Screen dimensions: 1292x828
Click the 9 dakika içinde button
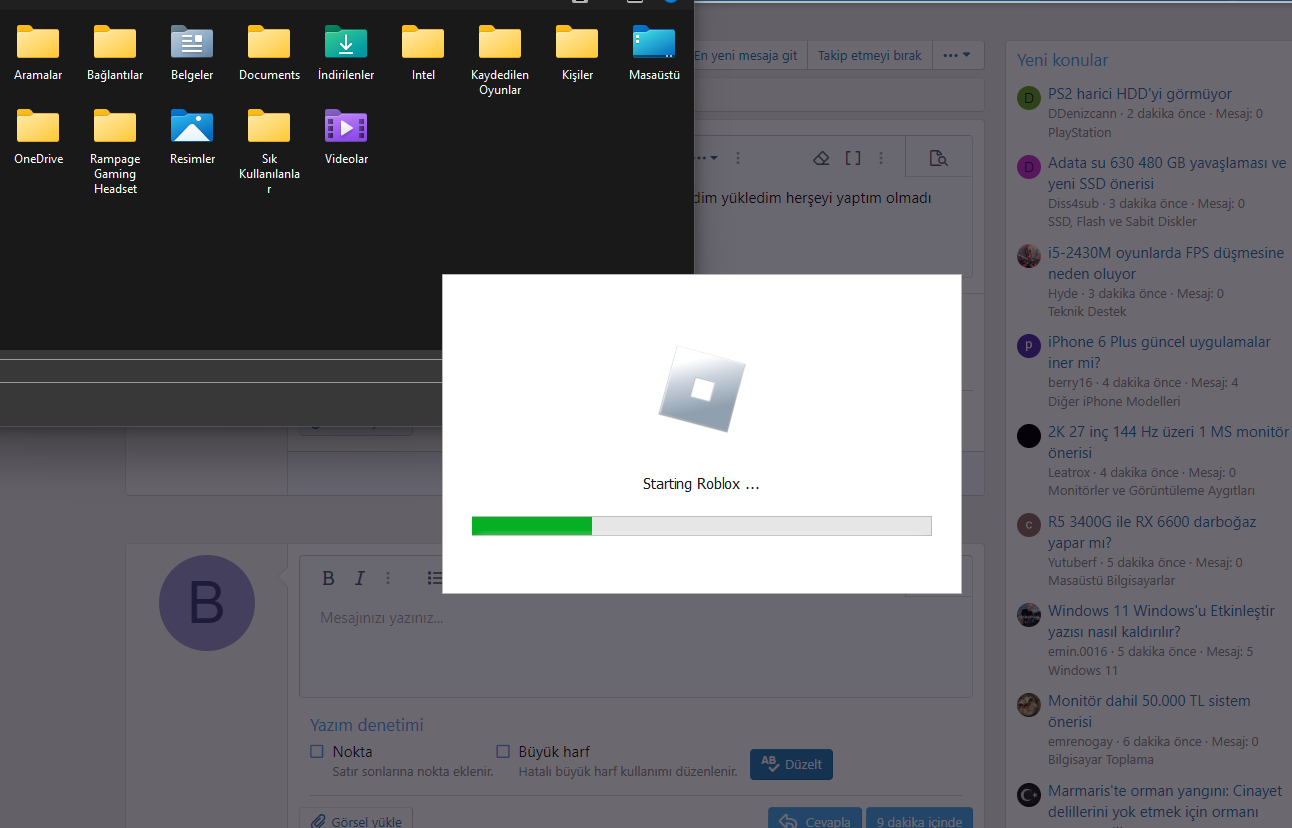click(x=919, y=820)
